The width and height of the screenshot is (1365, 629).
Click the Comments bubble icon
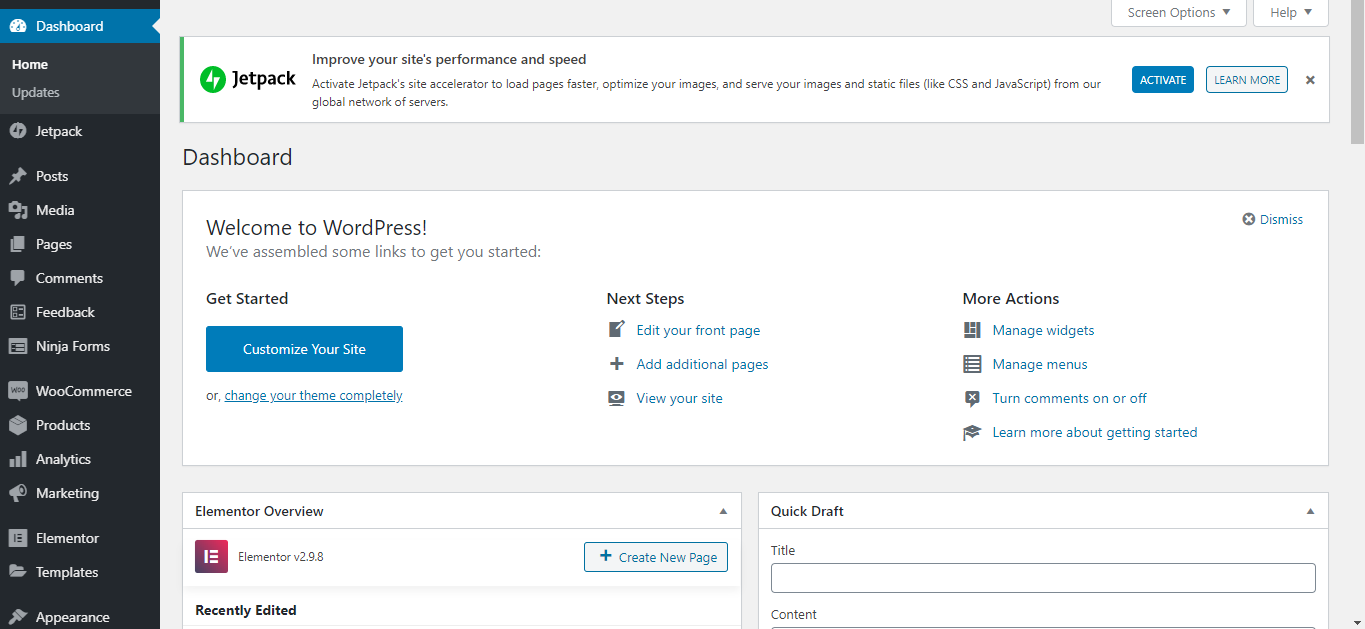click(18, 278)
